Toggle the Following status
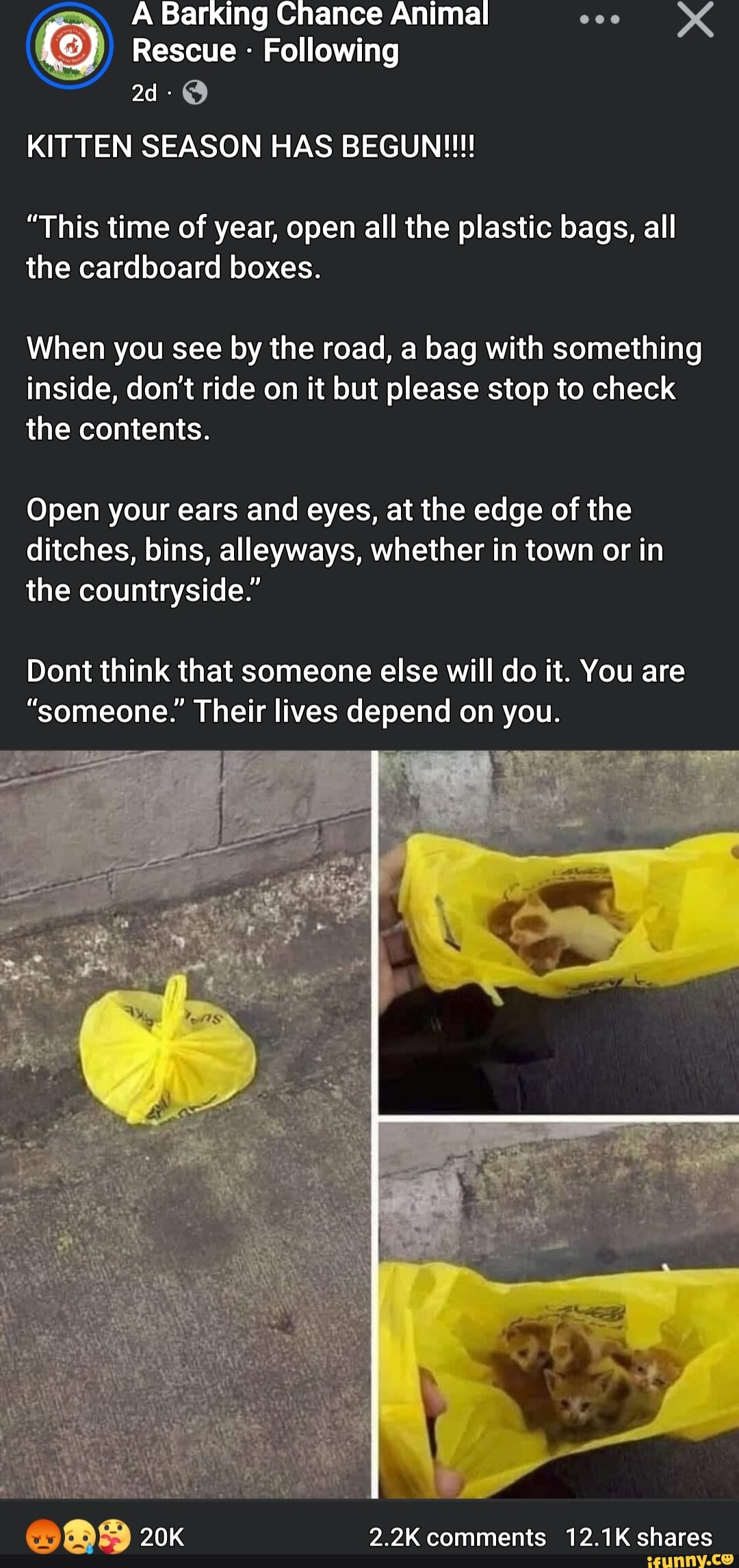This screenshot has height=1568, width=739. click(x=331, y=51)
